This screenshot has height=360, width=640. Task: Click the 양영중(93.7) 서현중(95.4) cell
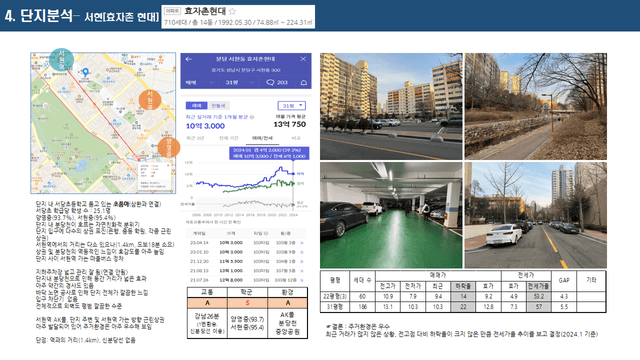tap(247, 323)
